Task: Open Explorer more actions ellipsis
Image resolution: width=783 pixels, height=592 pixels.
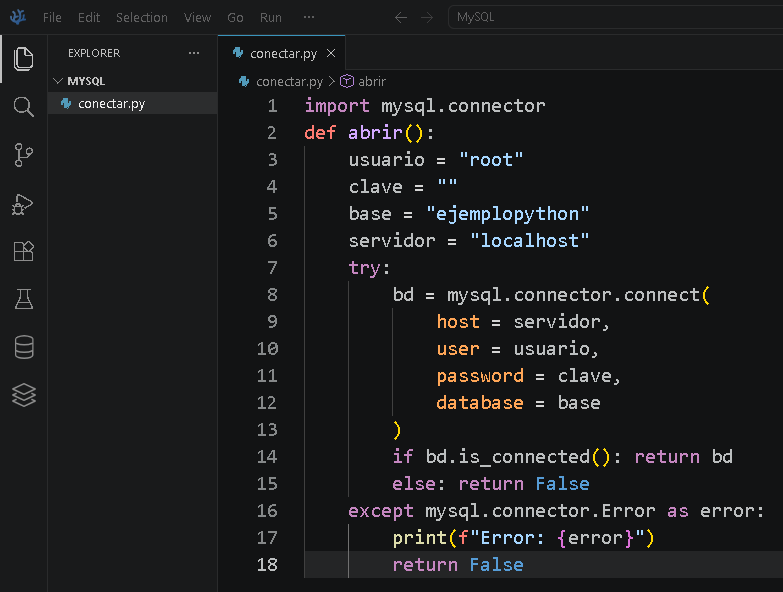Action: (x=194, y=53)
